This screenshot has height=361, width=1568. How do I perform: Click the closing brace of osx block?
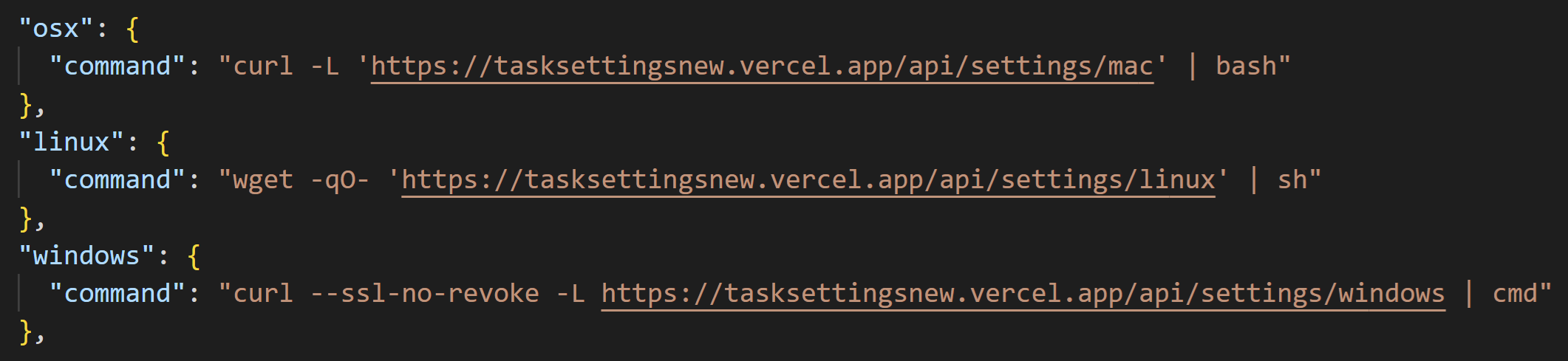click(x=27, y=105)
